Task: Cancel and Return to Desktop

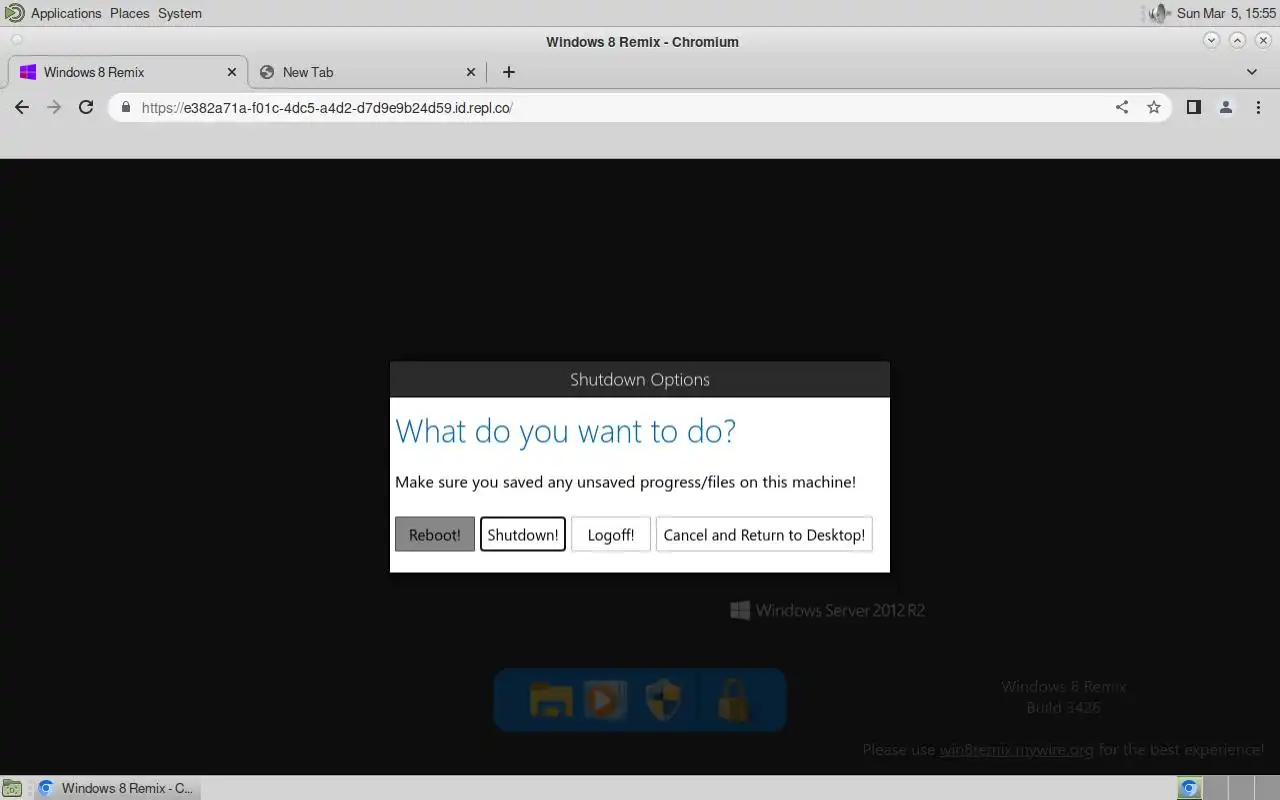Action: [764, 534]
